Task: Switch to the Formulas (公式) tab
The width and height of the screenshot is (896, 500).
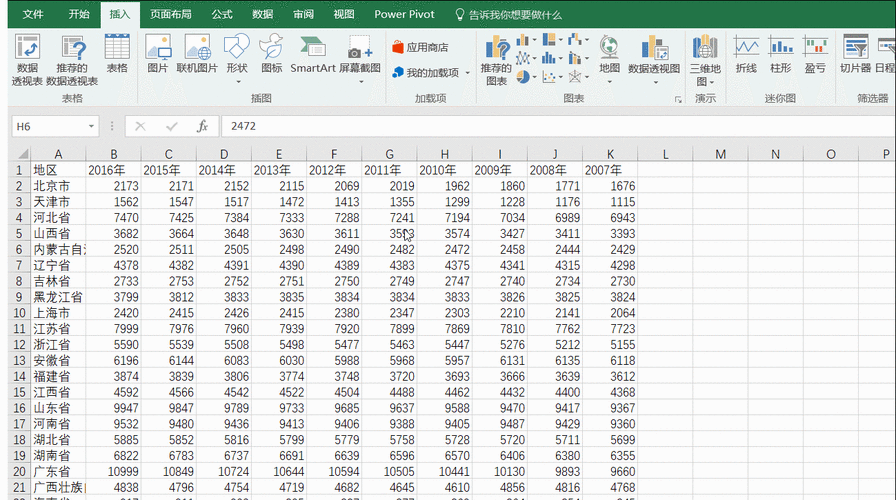Action: pos(222,14)
